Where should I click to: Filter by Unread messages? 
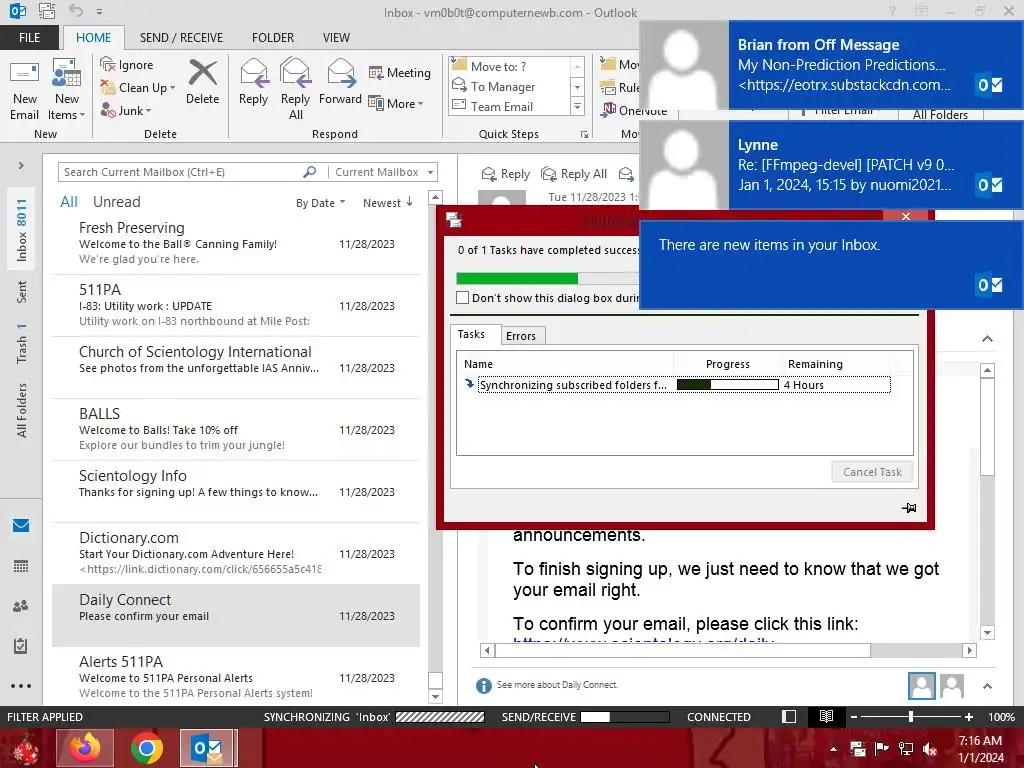point(116,202)
